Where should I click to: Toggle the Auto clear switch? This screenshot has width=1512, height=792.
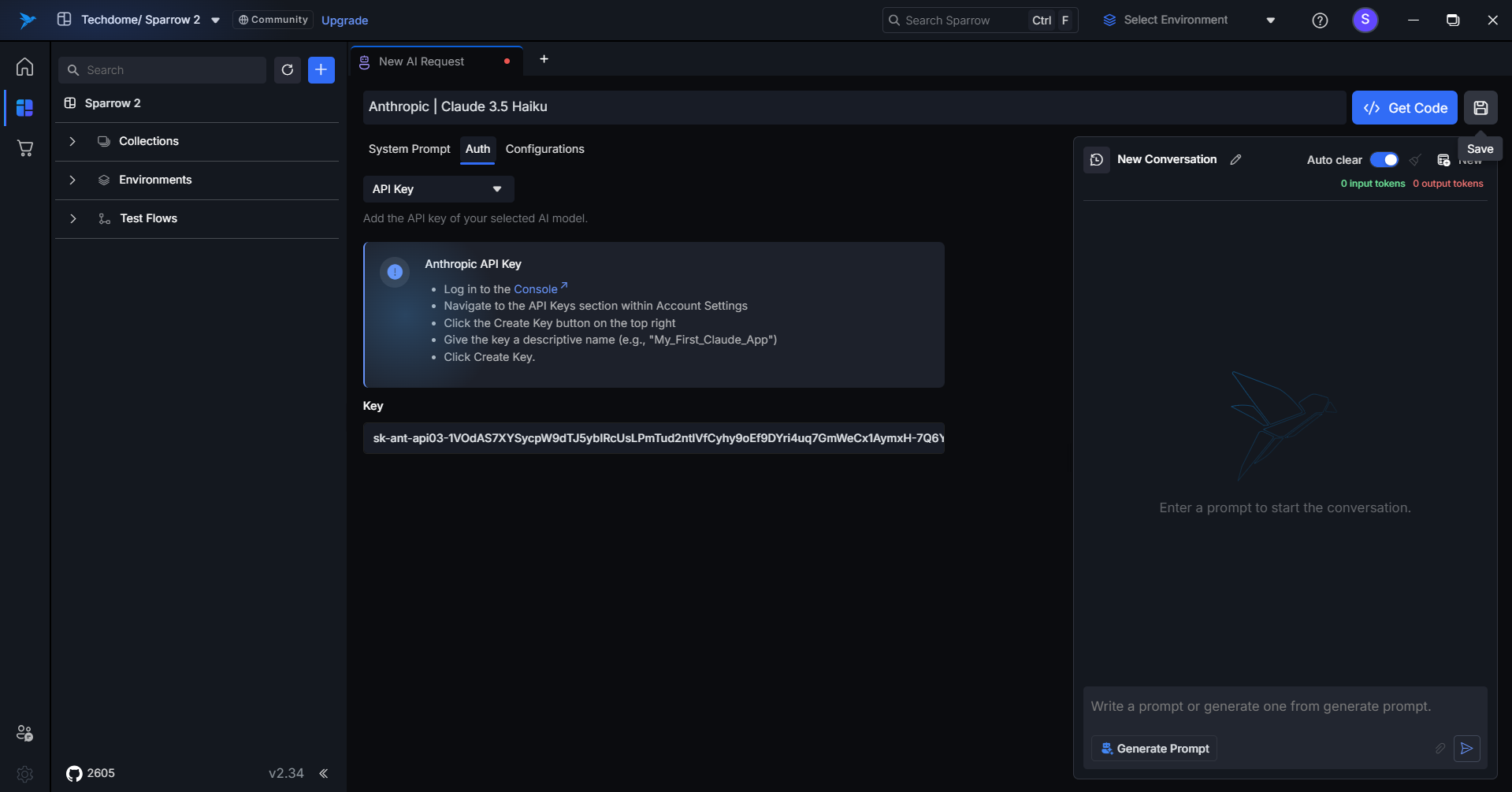coord(1384,160)
